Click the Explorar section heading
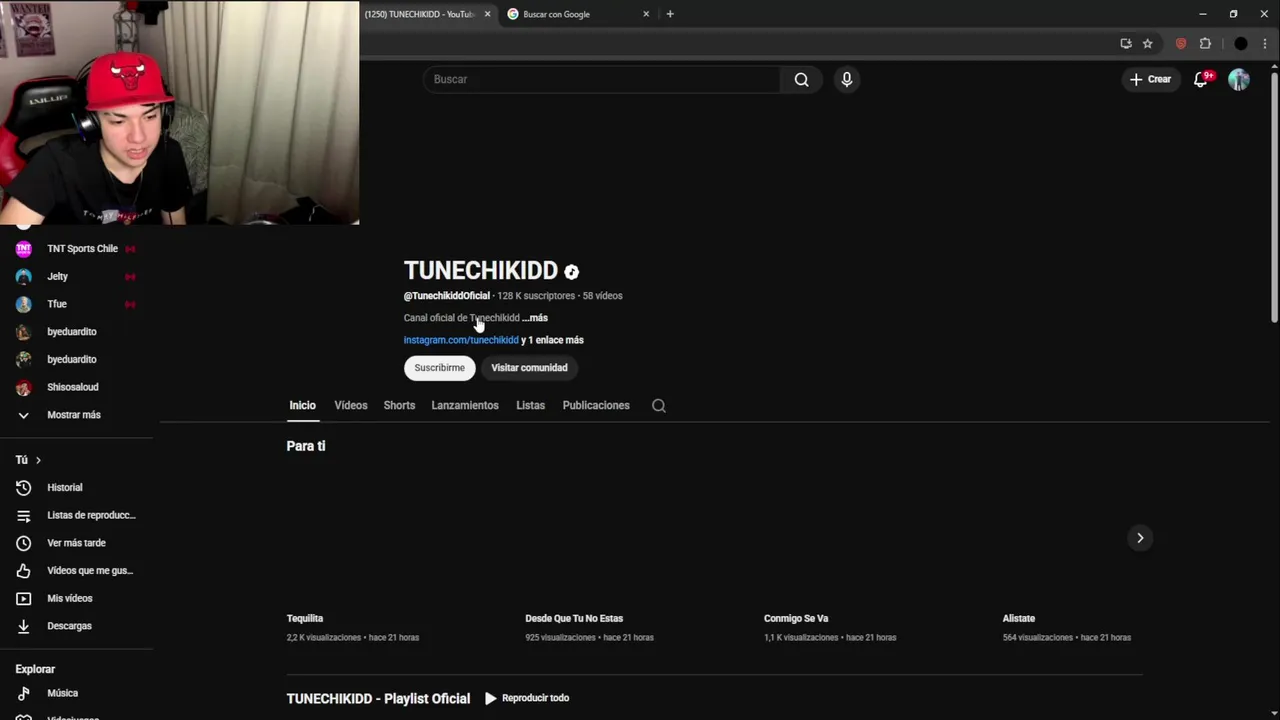The image size is (1280, 720). (x=35, y=669)
